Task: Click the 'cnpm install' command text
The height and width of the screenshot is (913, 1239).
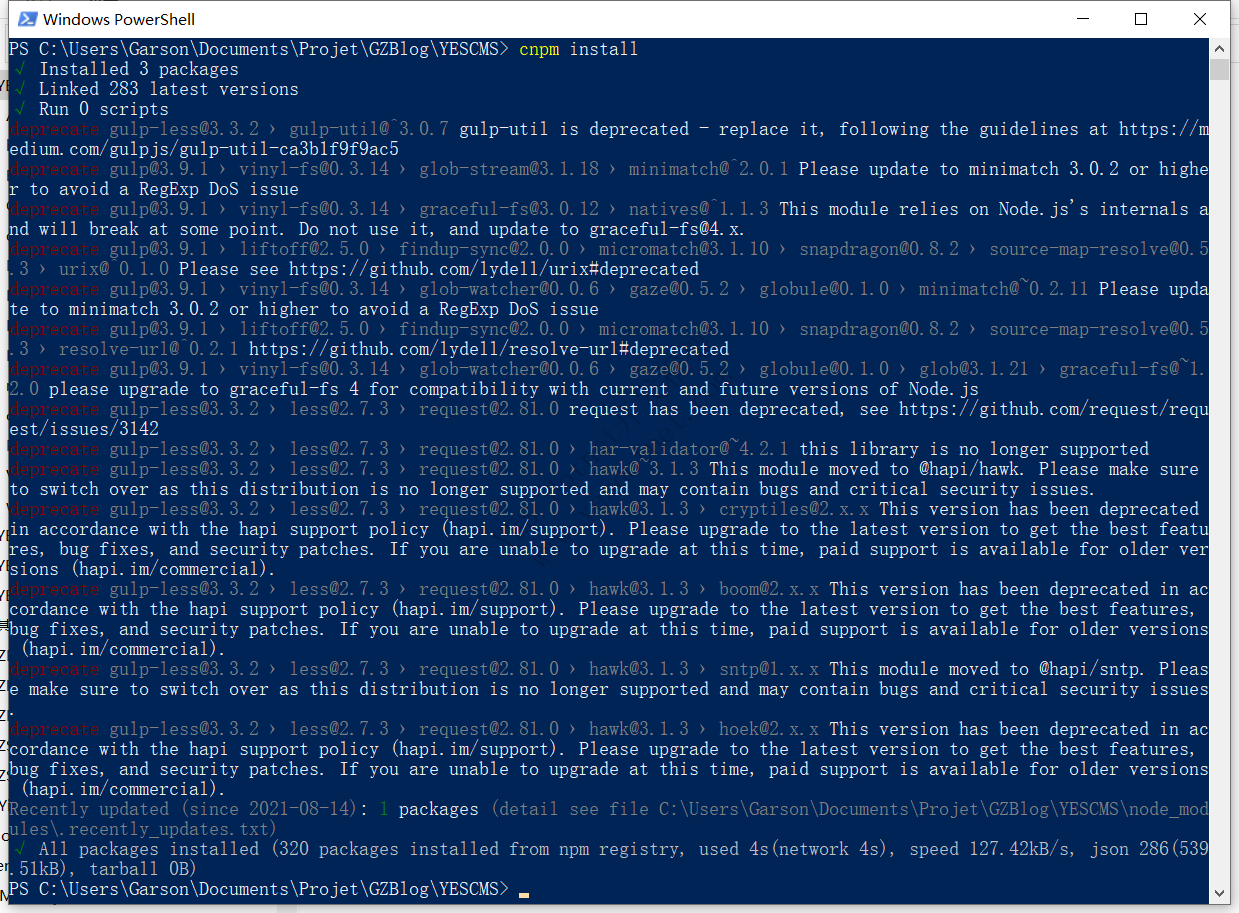Action: tap(578, 49)
